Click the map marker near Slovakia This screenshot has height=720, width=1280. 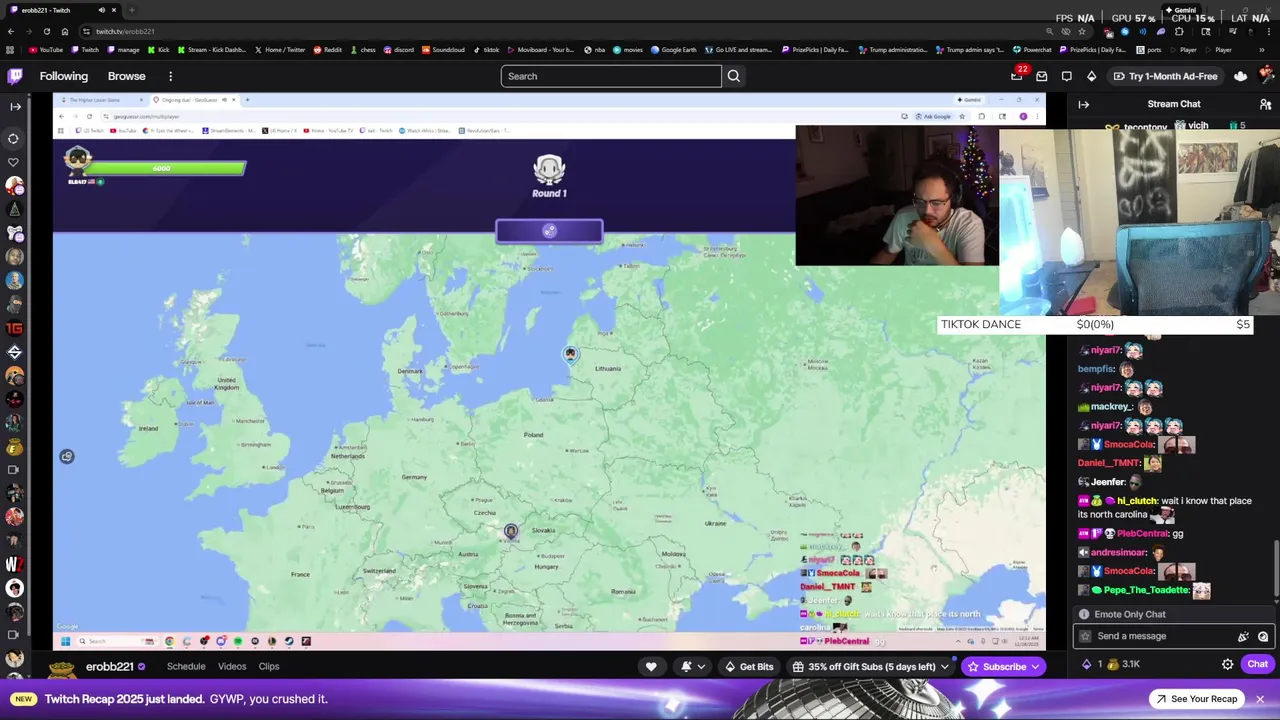511,532
